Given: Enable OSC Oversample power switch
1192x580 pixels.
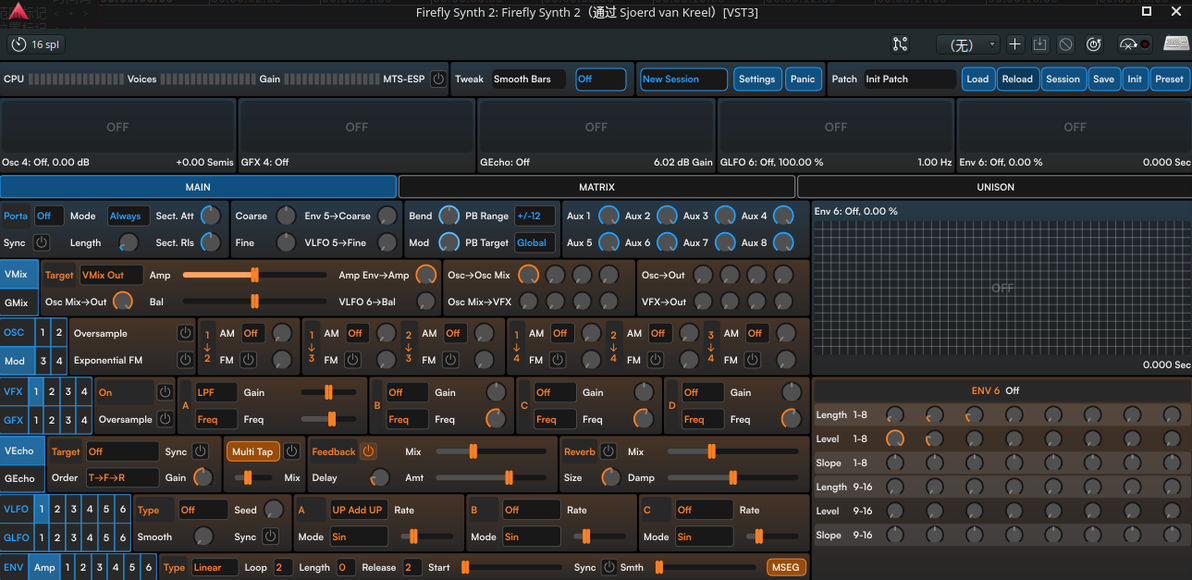Looking at the screenshot, I should pyautogui.click(x=185, y=333).
